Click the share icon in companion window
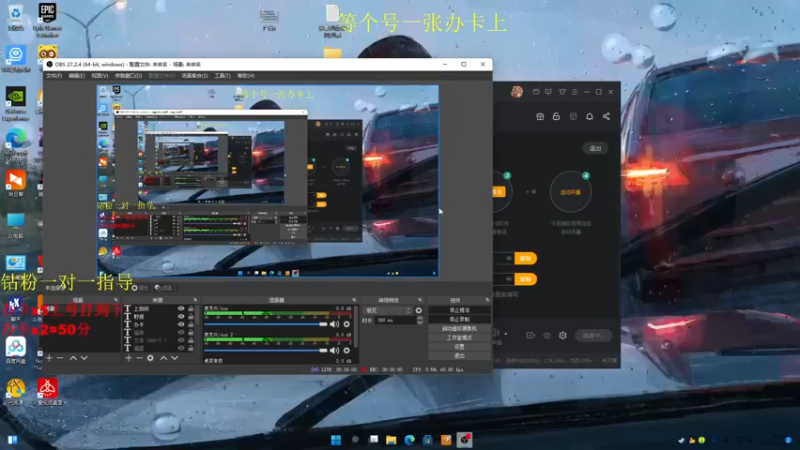The width and height of the screenshot is (800, 450). [x=606, y=116]
